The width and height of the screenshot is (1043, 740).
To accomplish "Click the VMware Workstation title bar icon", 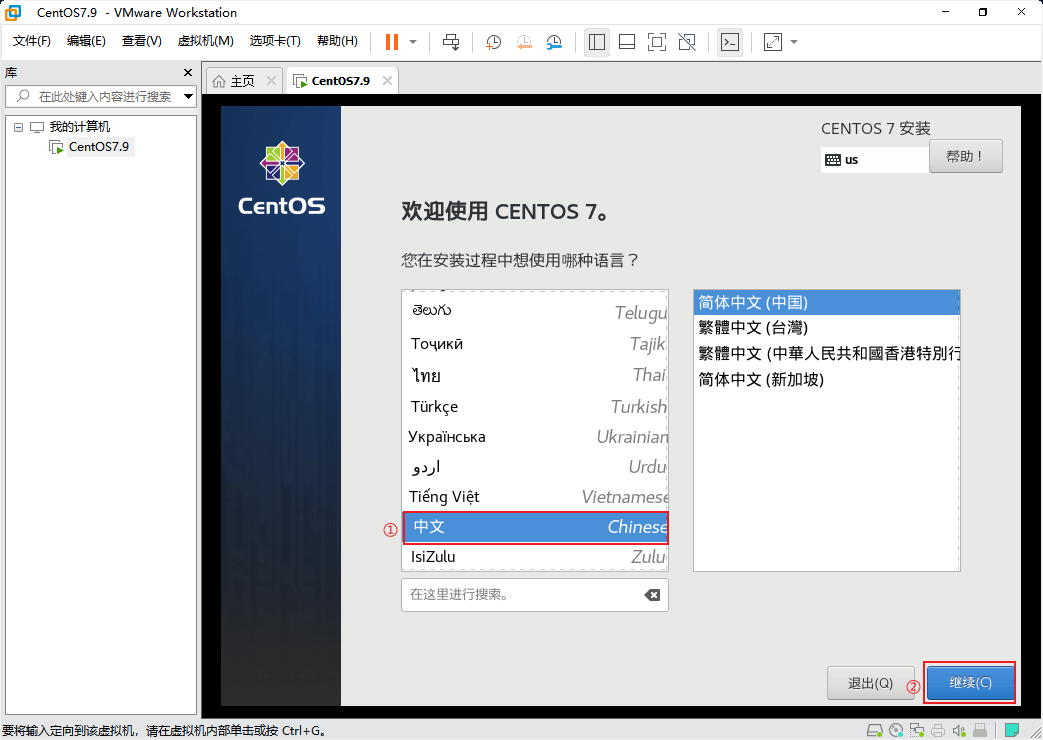I will coord(13,12).
